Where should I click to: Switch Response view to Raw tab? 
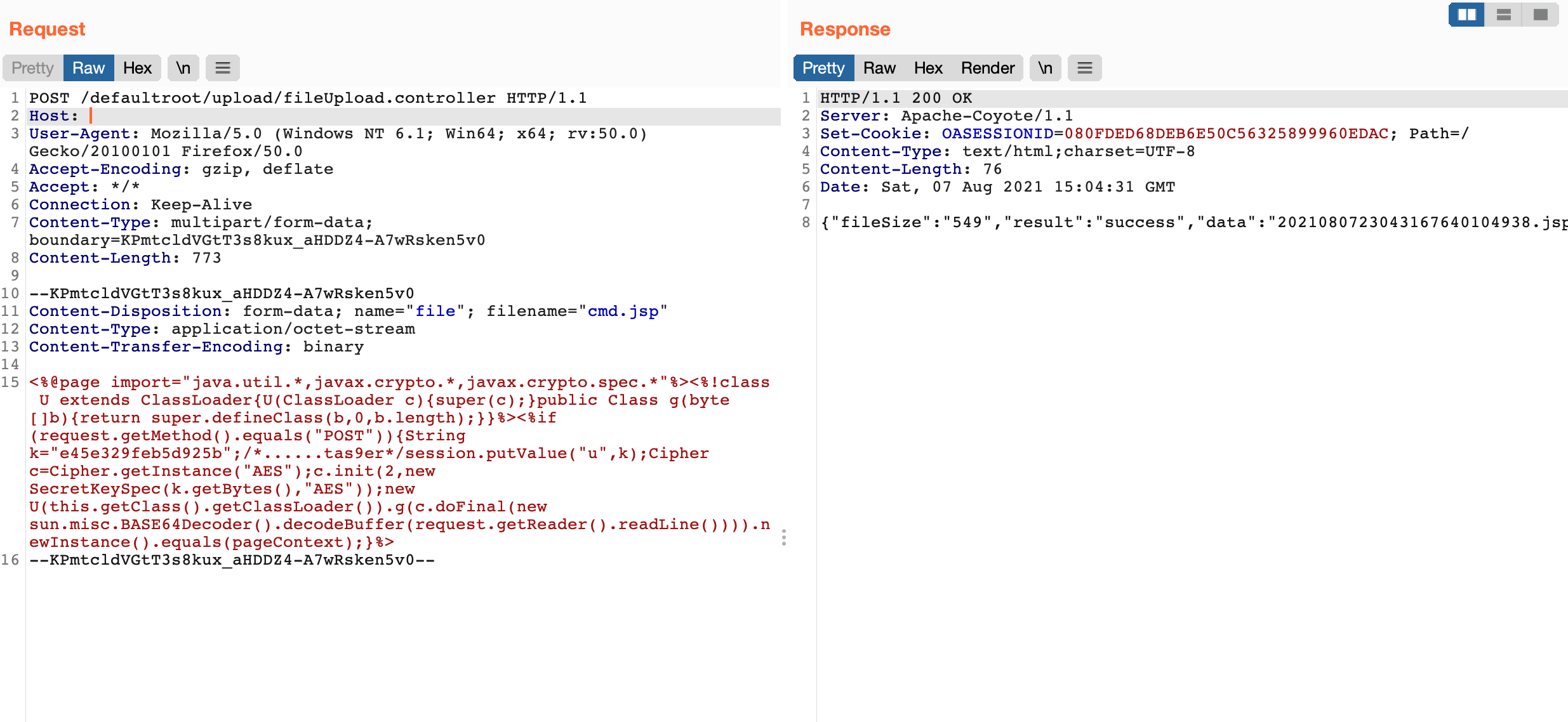pos(879,68)
